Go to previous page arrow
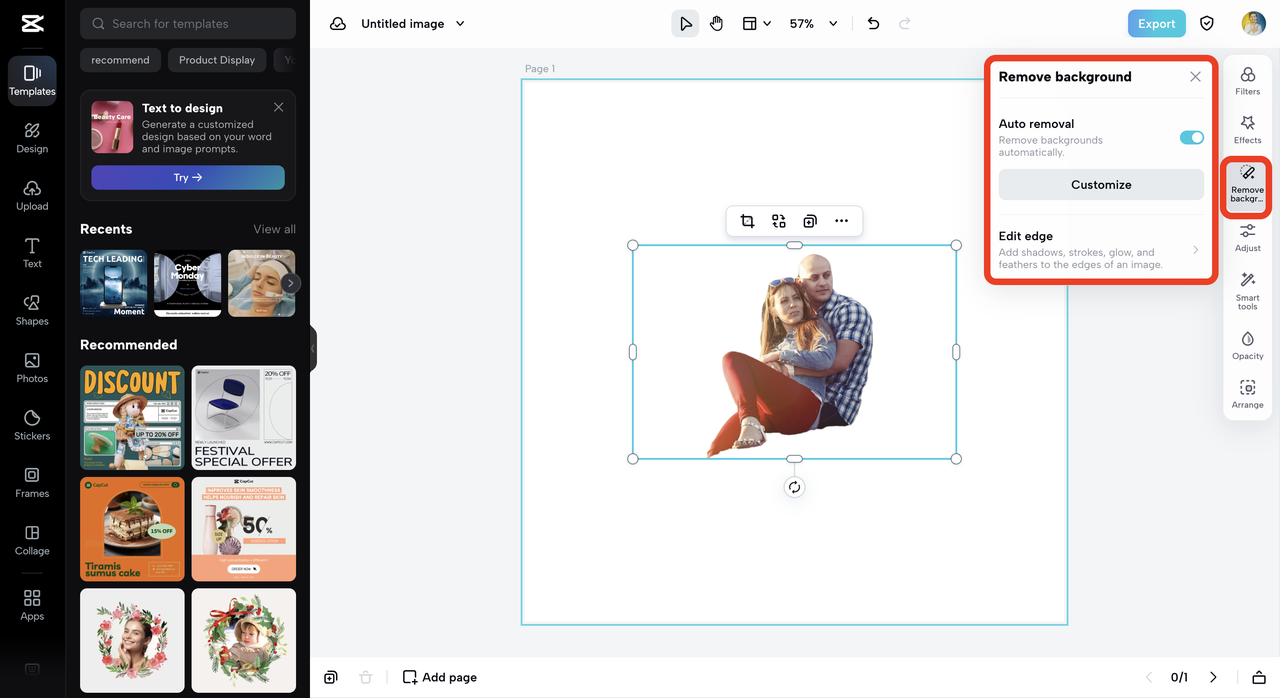Viewport: 1280px width, 698px height. [1148, 677]
